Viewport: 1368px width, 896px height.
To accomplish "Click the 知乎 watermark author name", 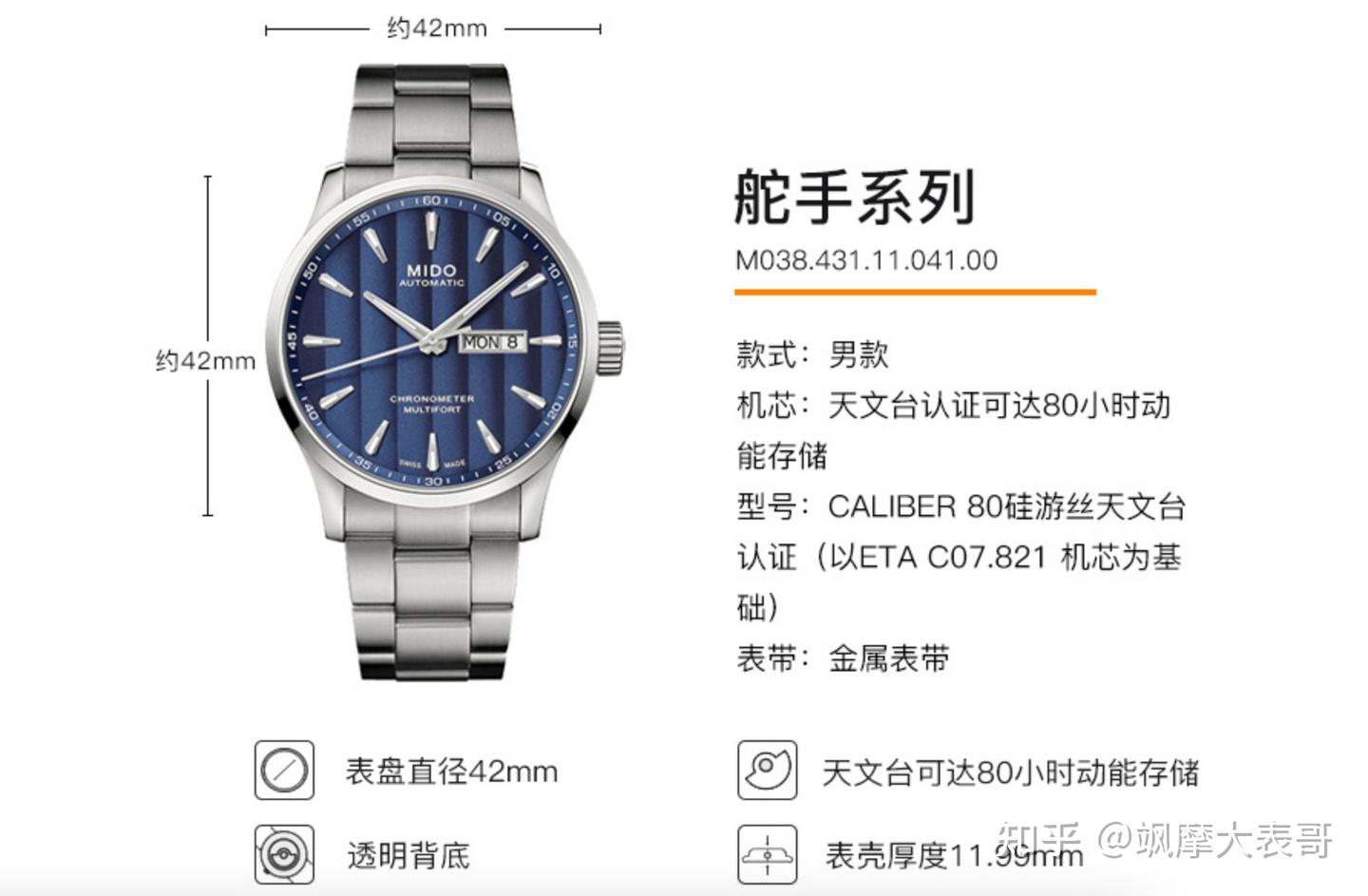I will [x=1216, y=840].
